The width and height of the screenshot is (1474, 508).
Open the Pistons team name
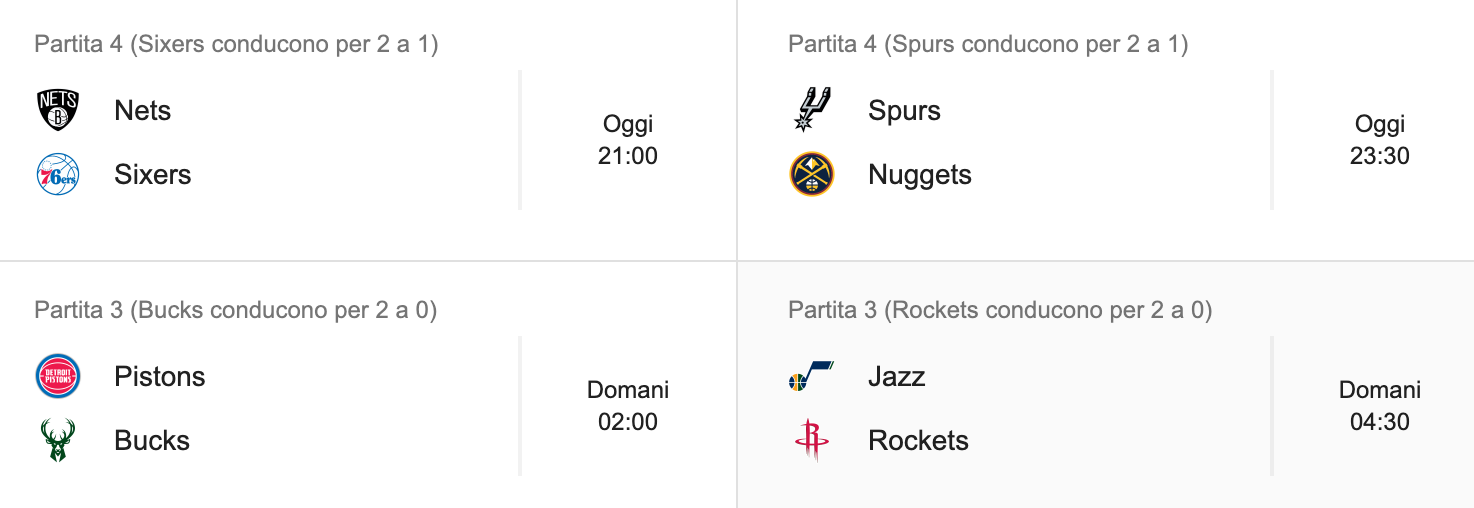[160, 376]
